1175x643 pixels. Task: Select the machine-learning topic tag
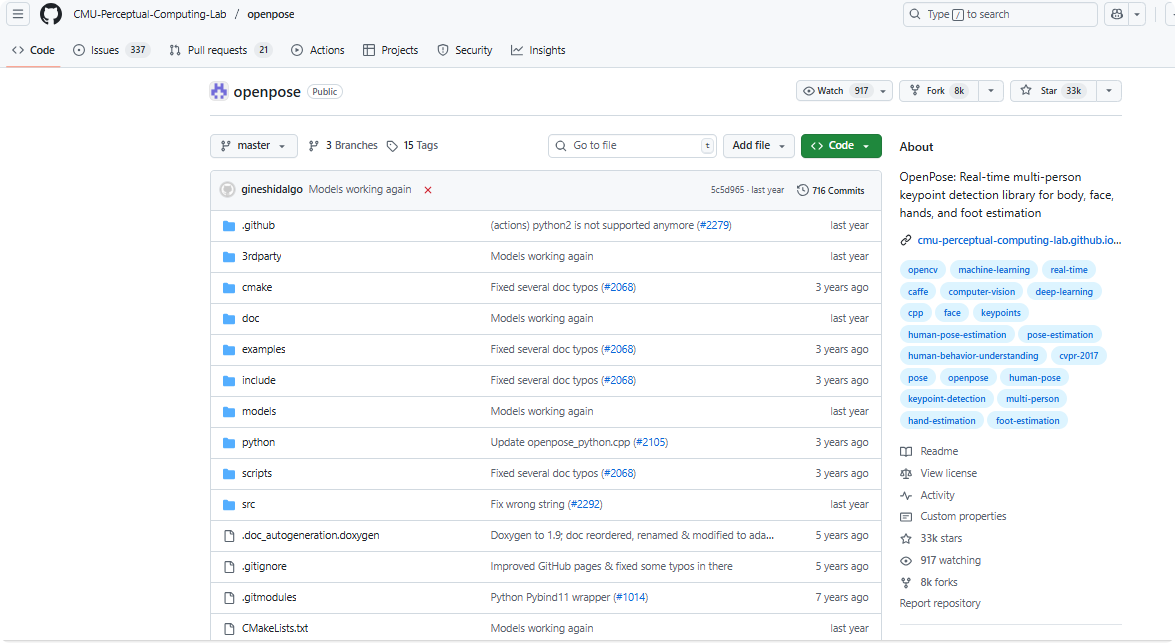point(994,270)
